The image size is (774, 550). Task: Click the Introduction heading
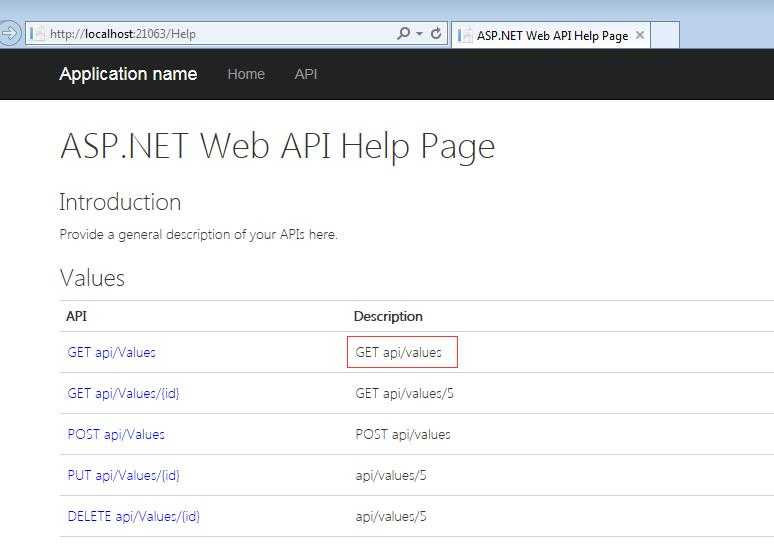120,202
